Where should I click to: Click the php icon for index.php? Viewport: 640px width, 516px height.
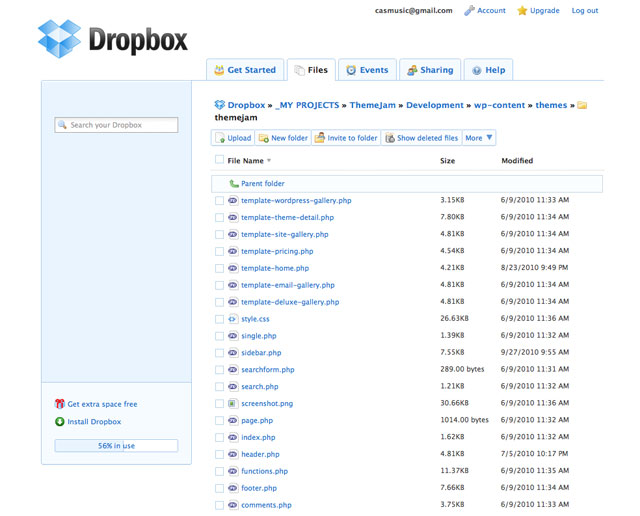tap(233, 437)
